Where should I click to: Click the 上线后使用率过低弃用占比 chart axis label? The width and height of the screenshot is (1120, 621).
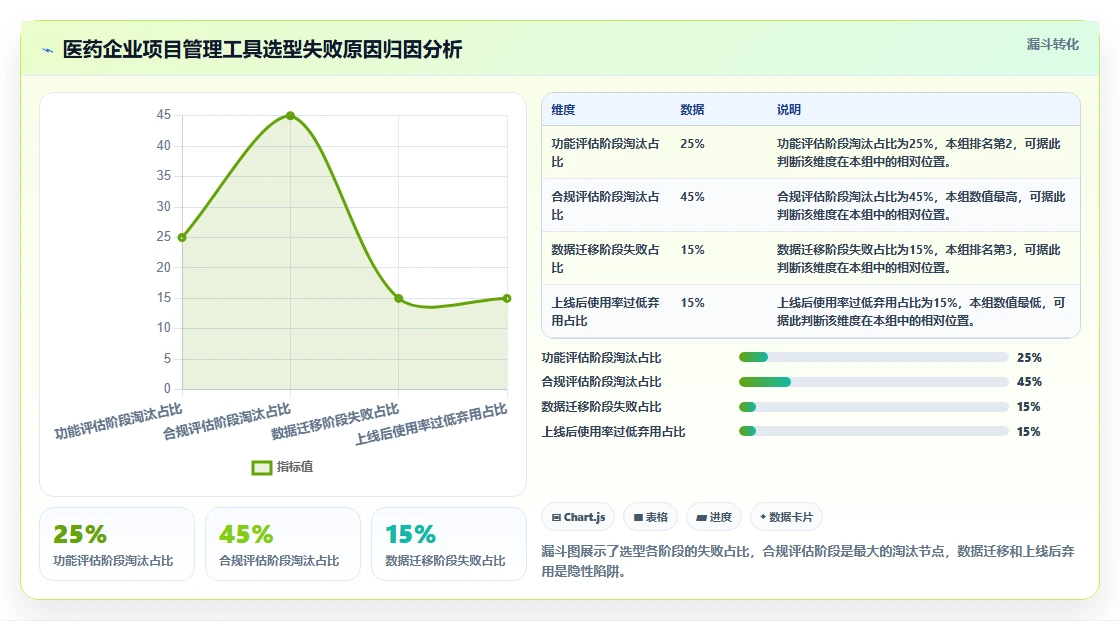click(x=431, y=424)
